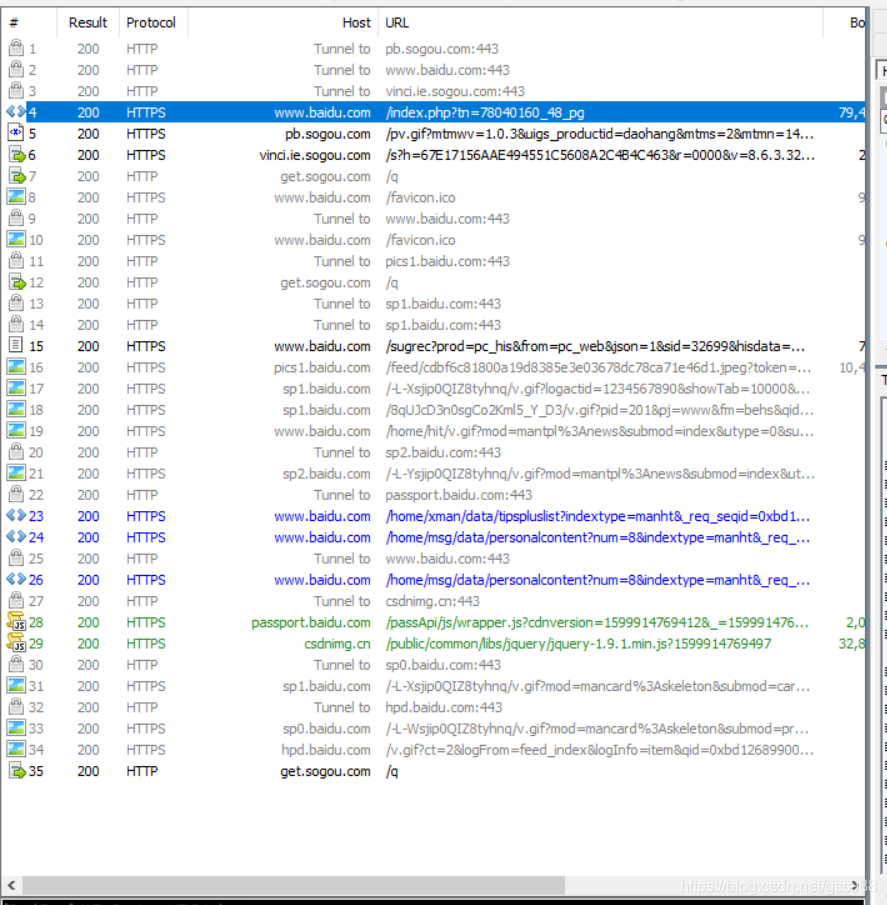The height and width of the screenshot is (905, 887).
Task: Sort sessions by the # column header
Action: tap(29, 23)
